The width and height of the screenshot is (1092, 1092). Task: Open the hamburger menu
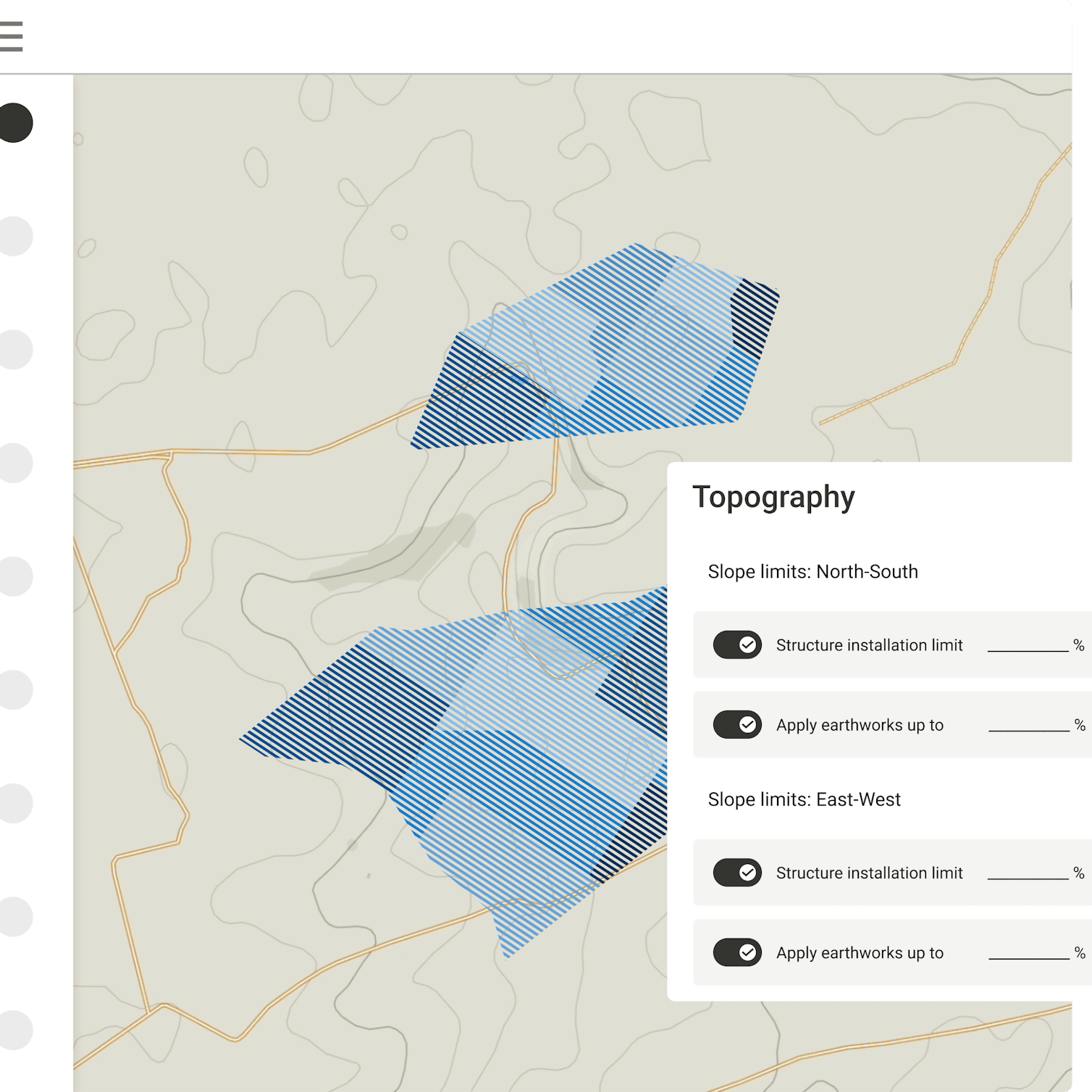point(12,36)
